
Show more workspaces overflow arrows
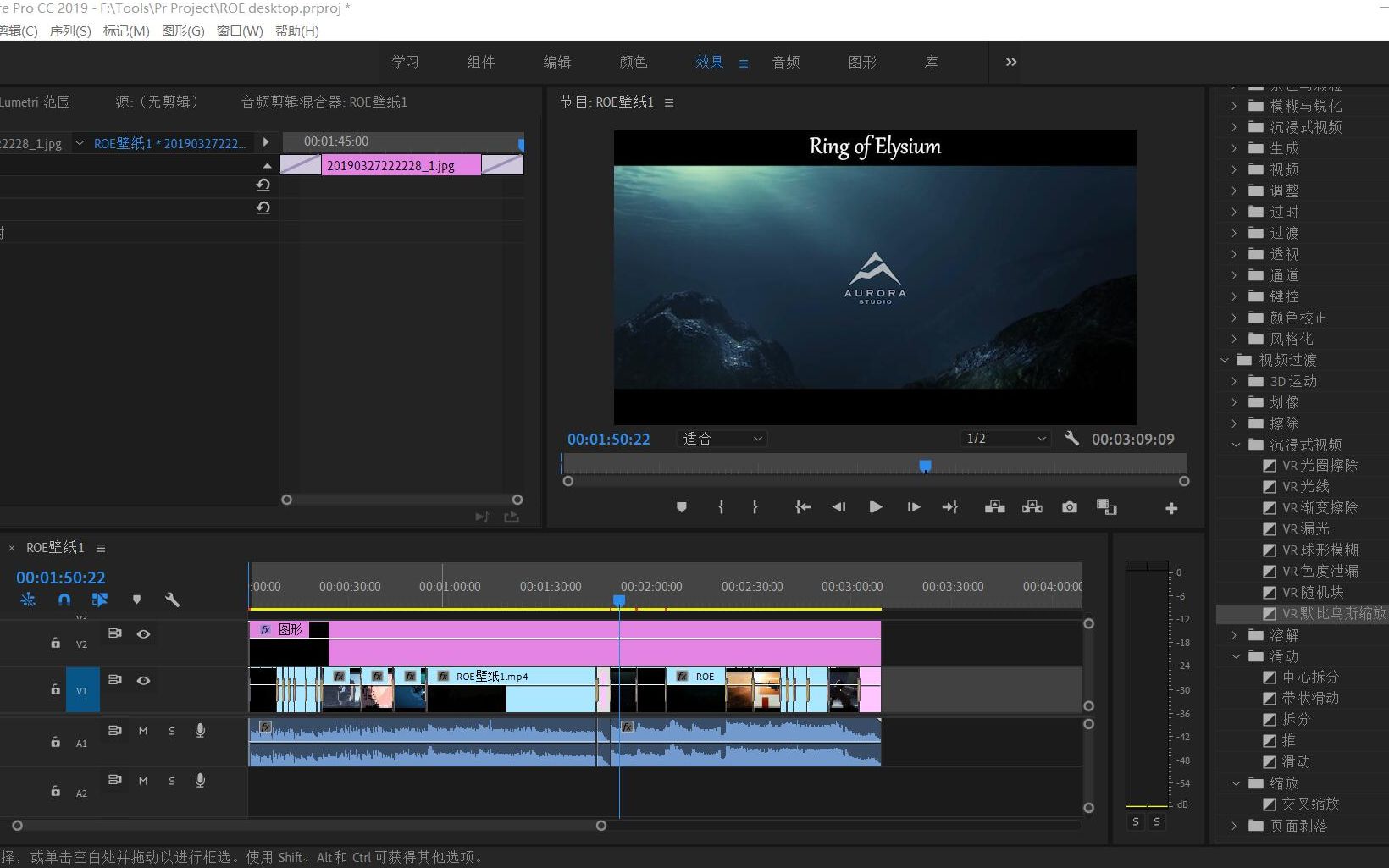coord(1011,62)
